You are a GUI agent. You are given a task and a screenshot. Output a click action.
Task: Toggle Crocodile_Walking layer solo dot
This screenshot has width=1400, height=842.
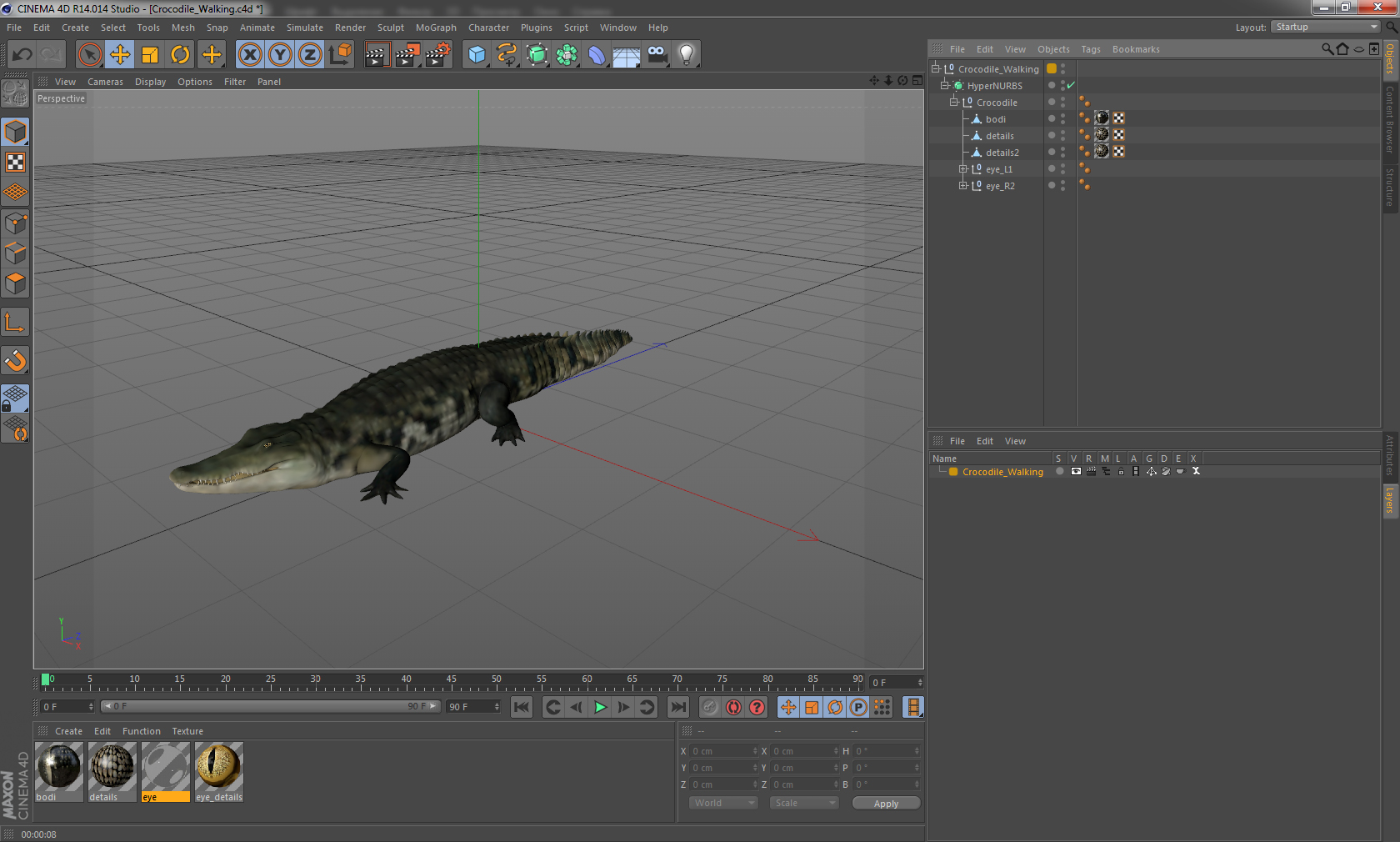point(1059,471)
